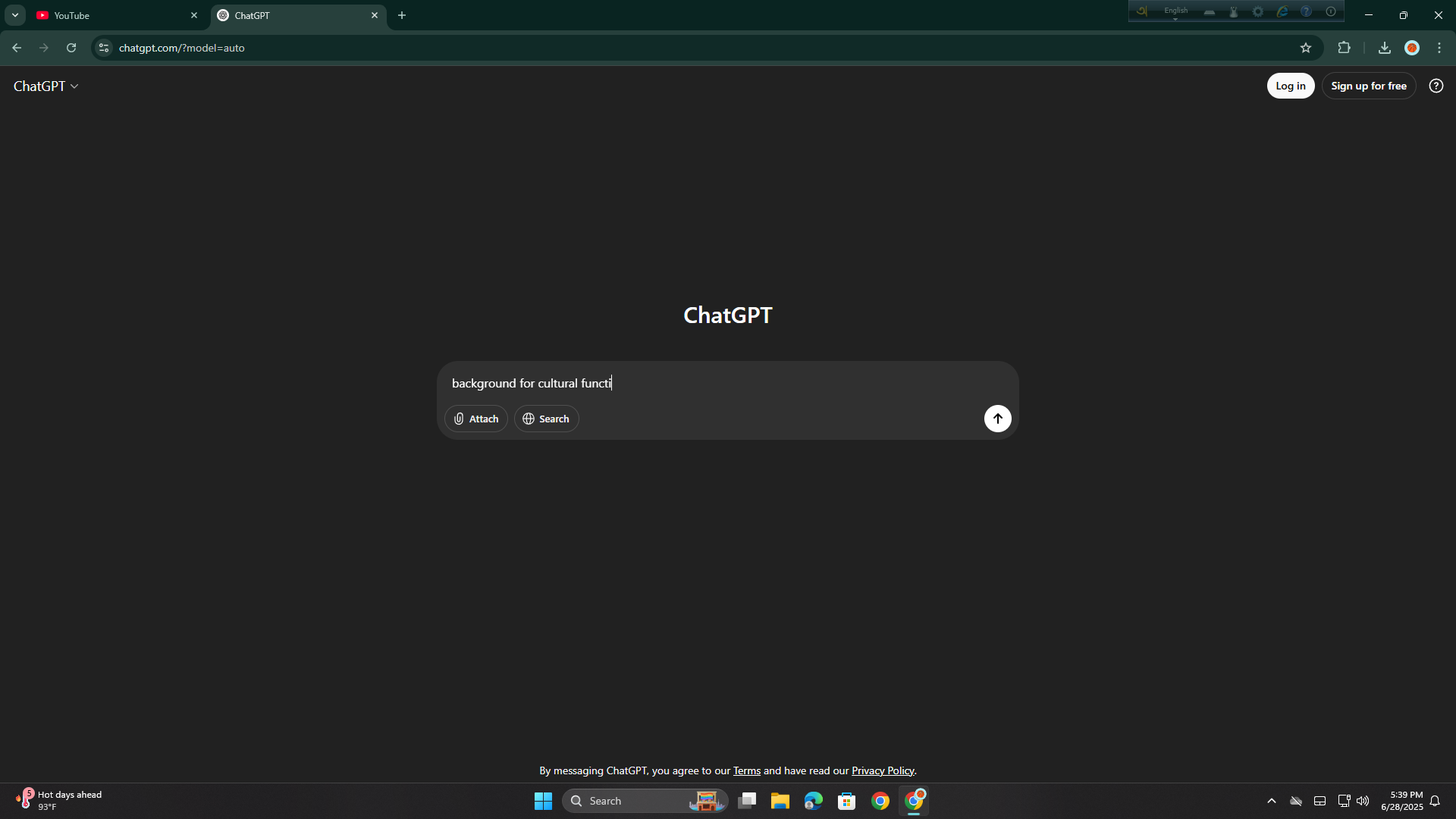
Task: Open the Attach file option
Action: pos(476,419)
